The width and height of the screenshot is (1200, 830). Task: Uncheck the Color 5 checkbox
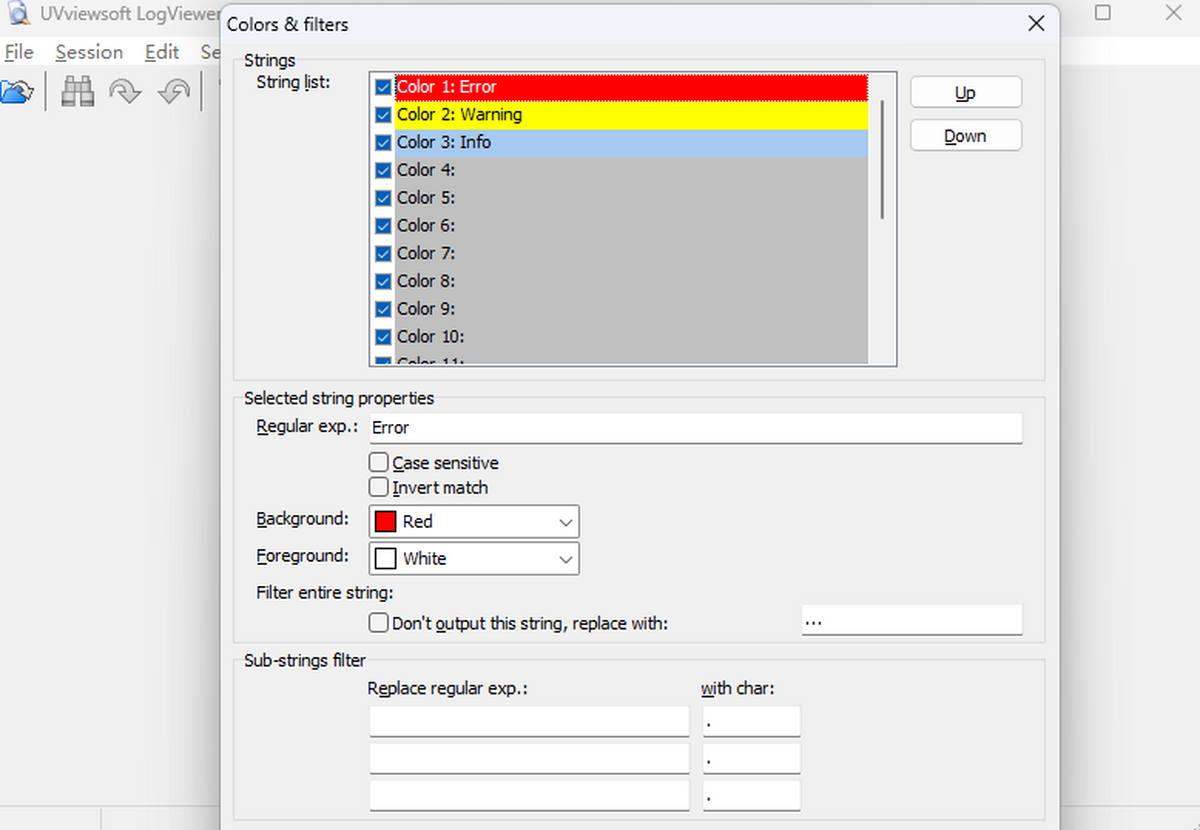coord(383,198)
